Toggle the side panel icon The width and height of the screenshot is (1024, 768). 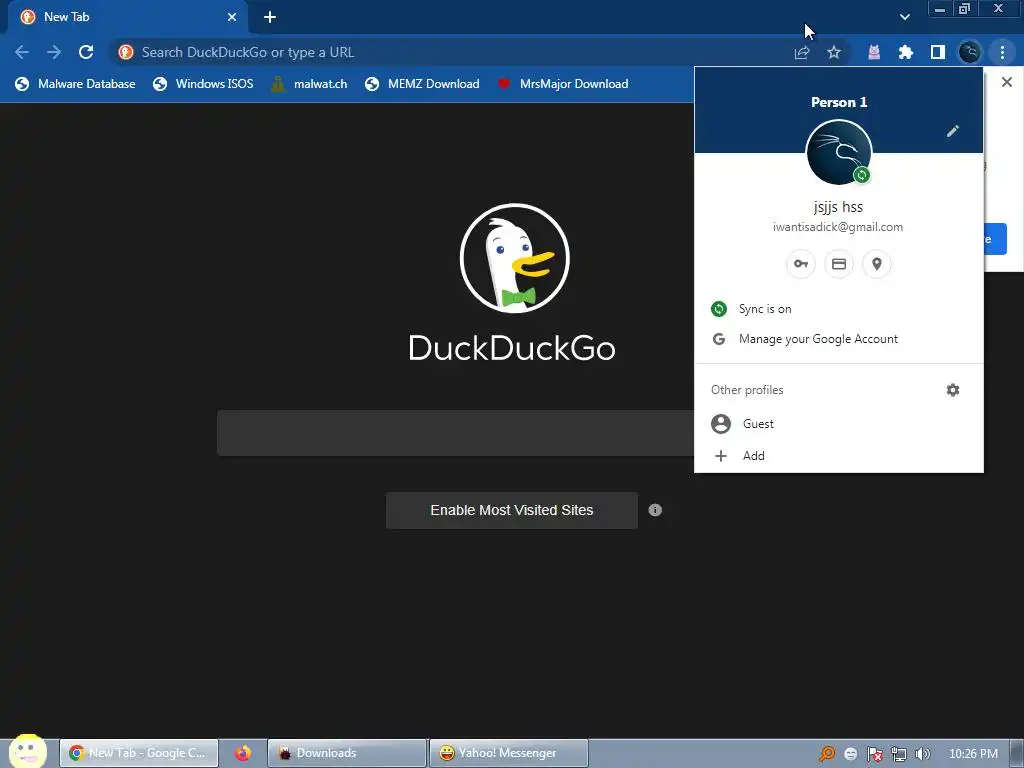tap(938, 52)
